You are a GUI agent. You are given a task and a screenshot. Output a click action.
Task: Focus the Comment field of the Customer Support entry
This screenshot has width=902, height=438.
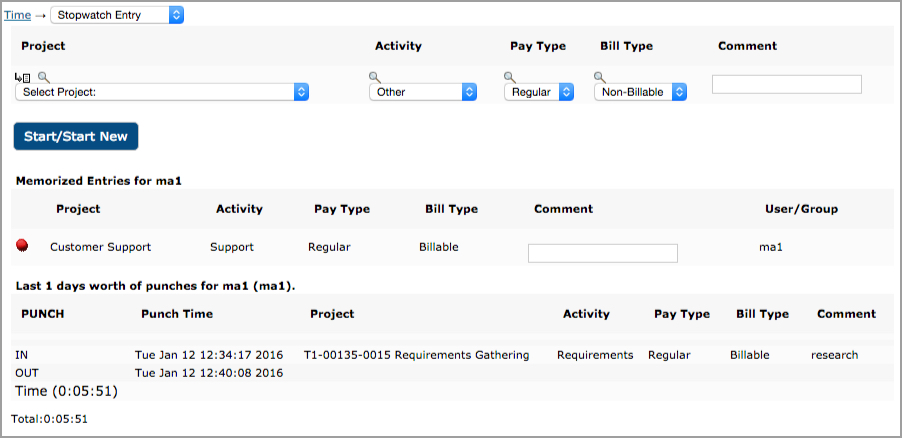click(x=603, y=253)
